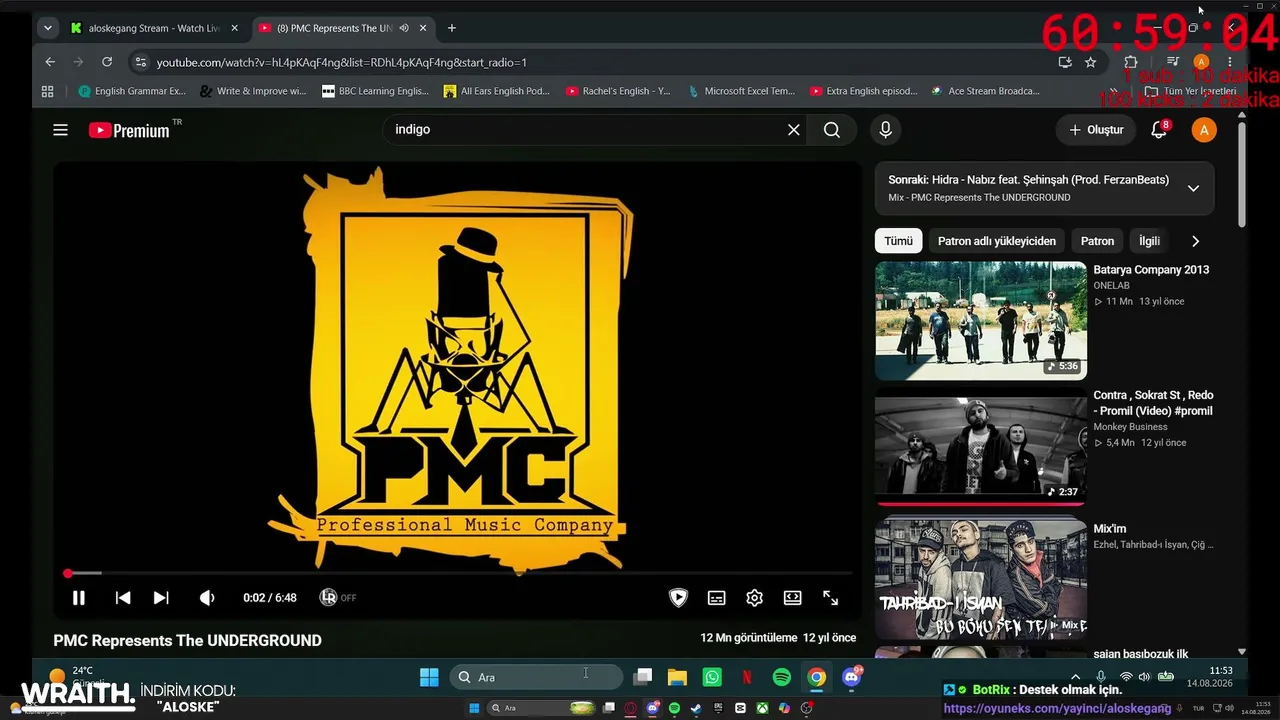Select the İlgili filter chip

coord(1150,241)
